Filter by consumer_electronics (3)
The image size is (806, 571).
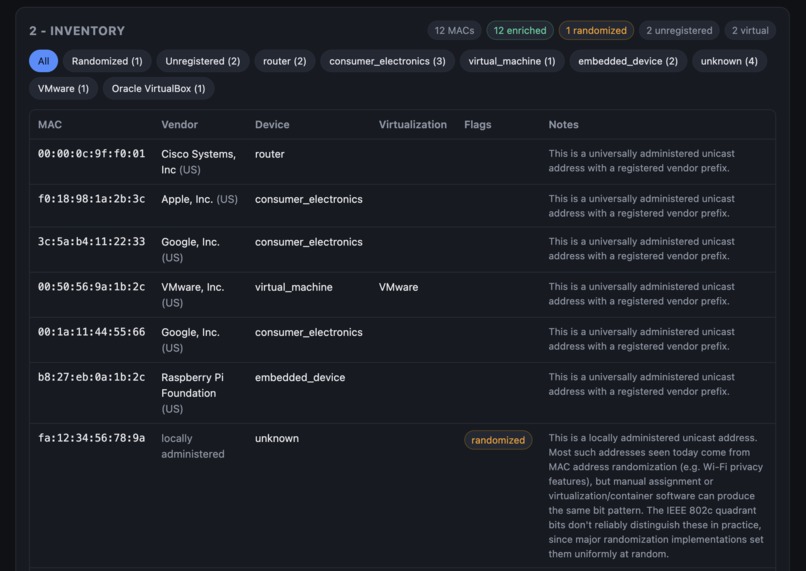pos(388,61)
